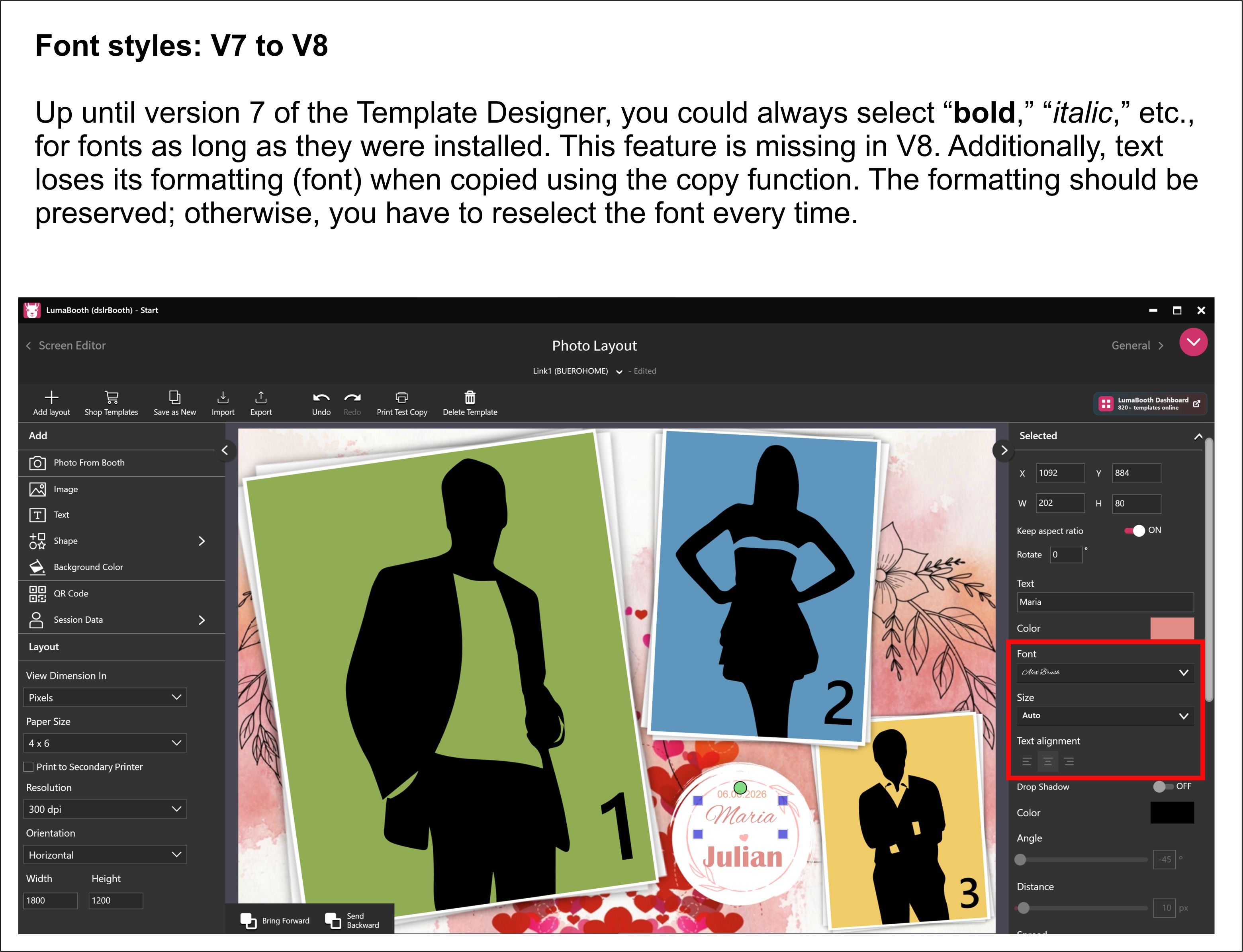The image size is (1243, 952).
Task: Expand the Session Data submenu
Action: (x=201, y=620)
